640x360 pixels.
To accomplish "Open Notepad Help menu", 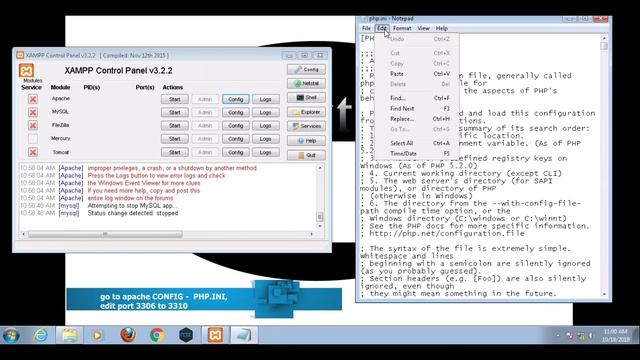I will tap(442, 28).
